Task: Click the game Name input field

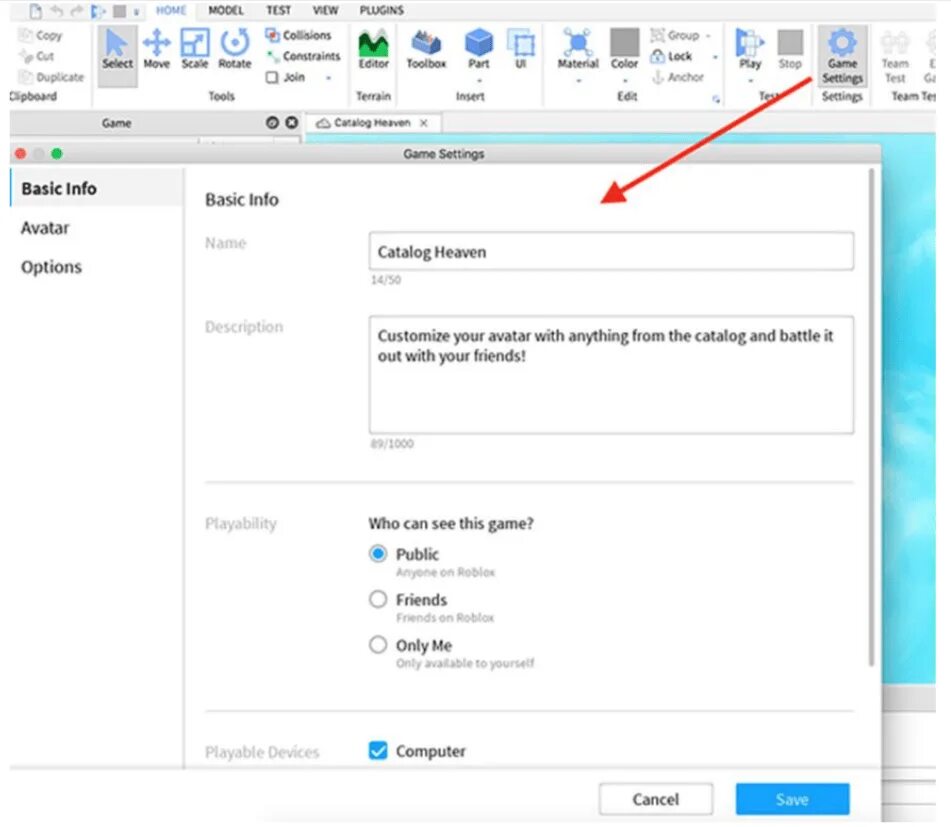Action: [611, 251]
